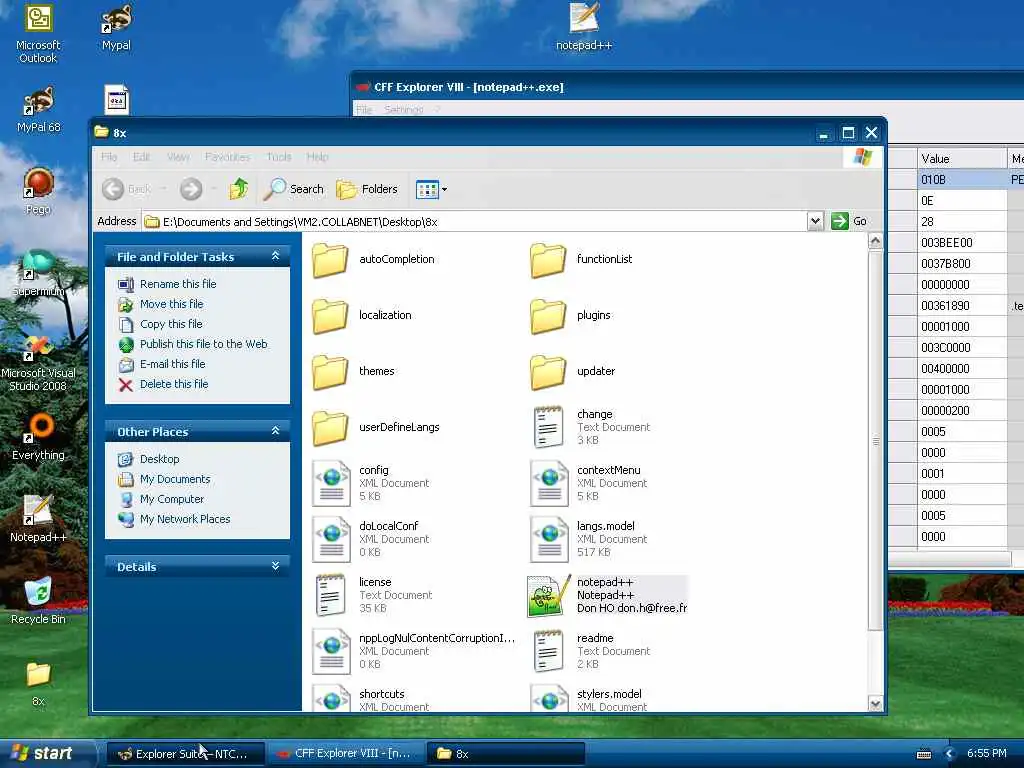Click the Start button
The height and width of the screenshot is (768, 1024).
click(47, 754)
